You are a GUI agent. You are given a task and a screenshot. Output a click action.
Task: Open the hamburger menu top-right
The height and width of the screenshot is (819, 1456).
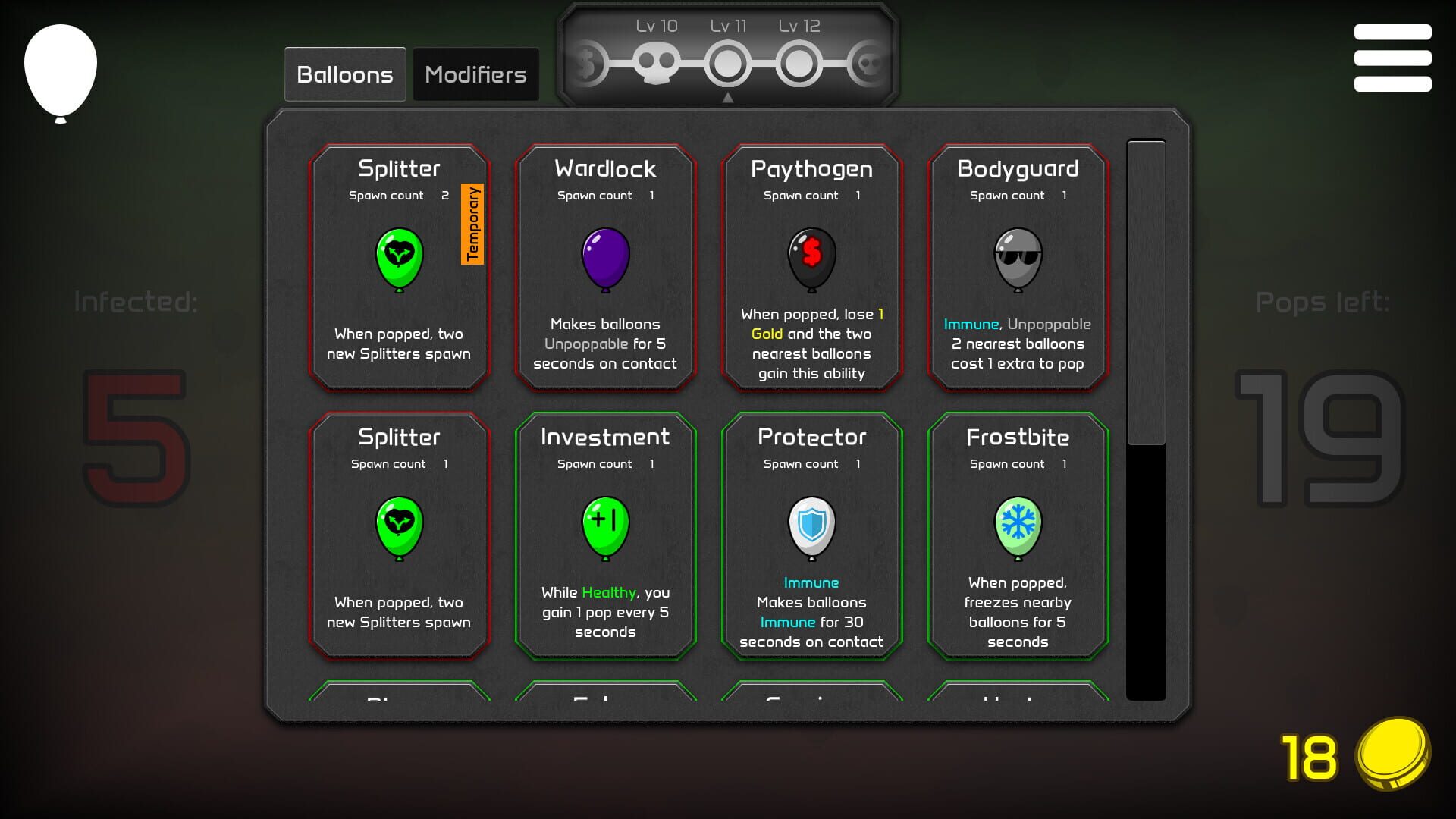1392,57
